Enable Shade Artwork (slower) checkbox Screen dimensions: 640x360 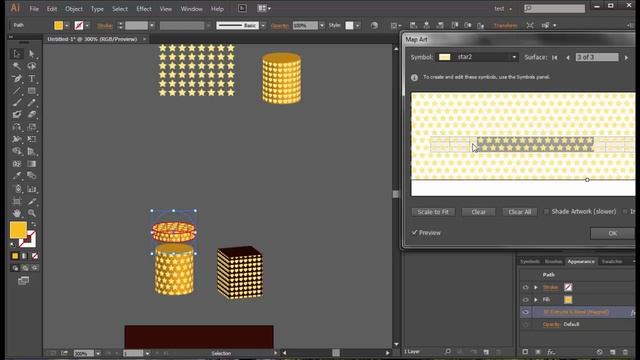(546, 211)
